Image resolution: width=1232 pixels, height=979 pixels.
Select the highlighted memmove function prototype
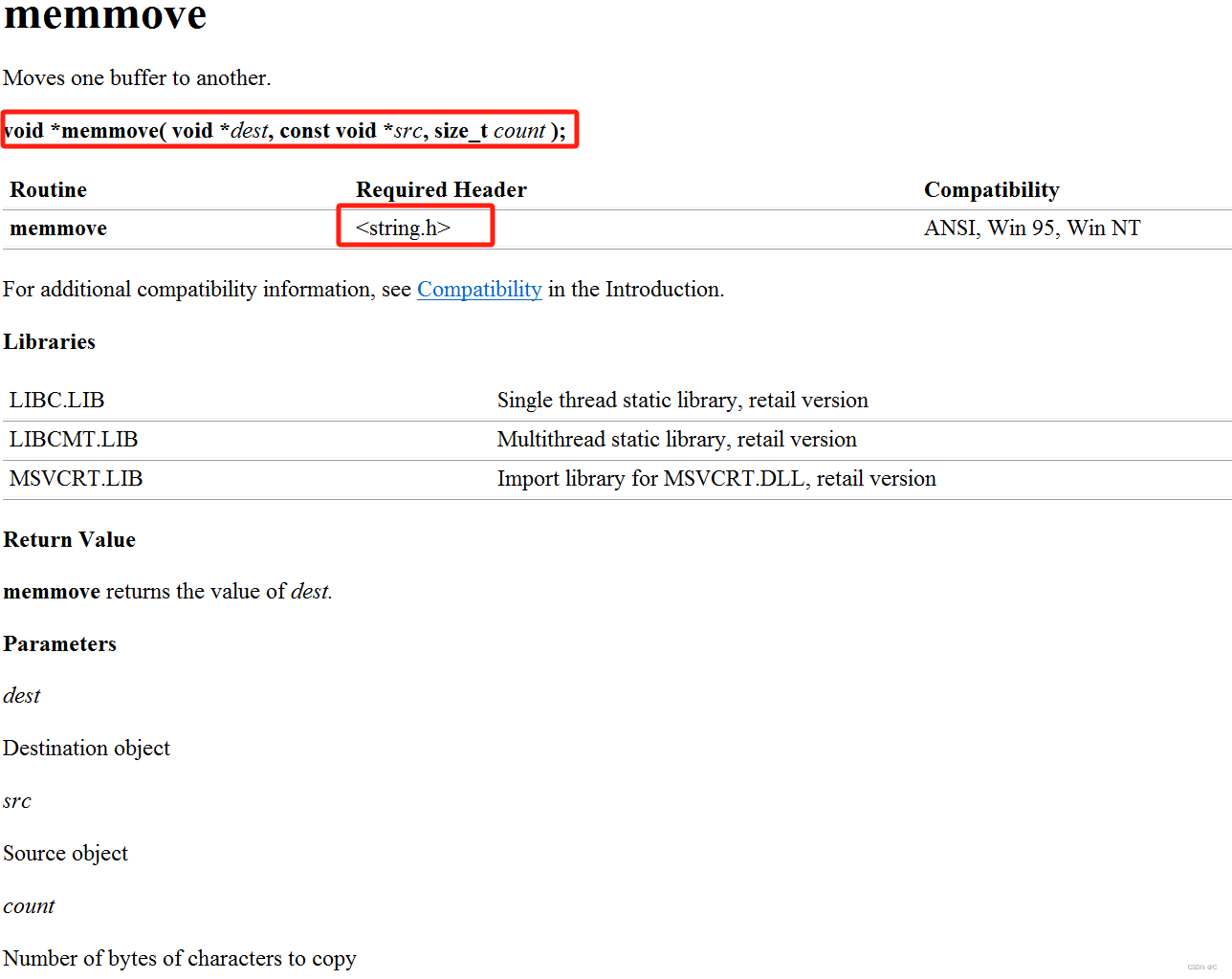coord(287,130)
